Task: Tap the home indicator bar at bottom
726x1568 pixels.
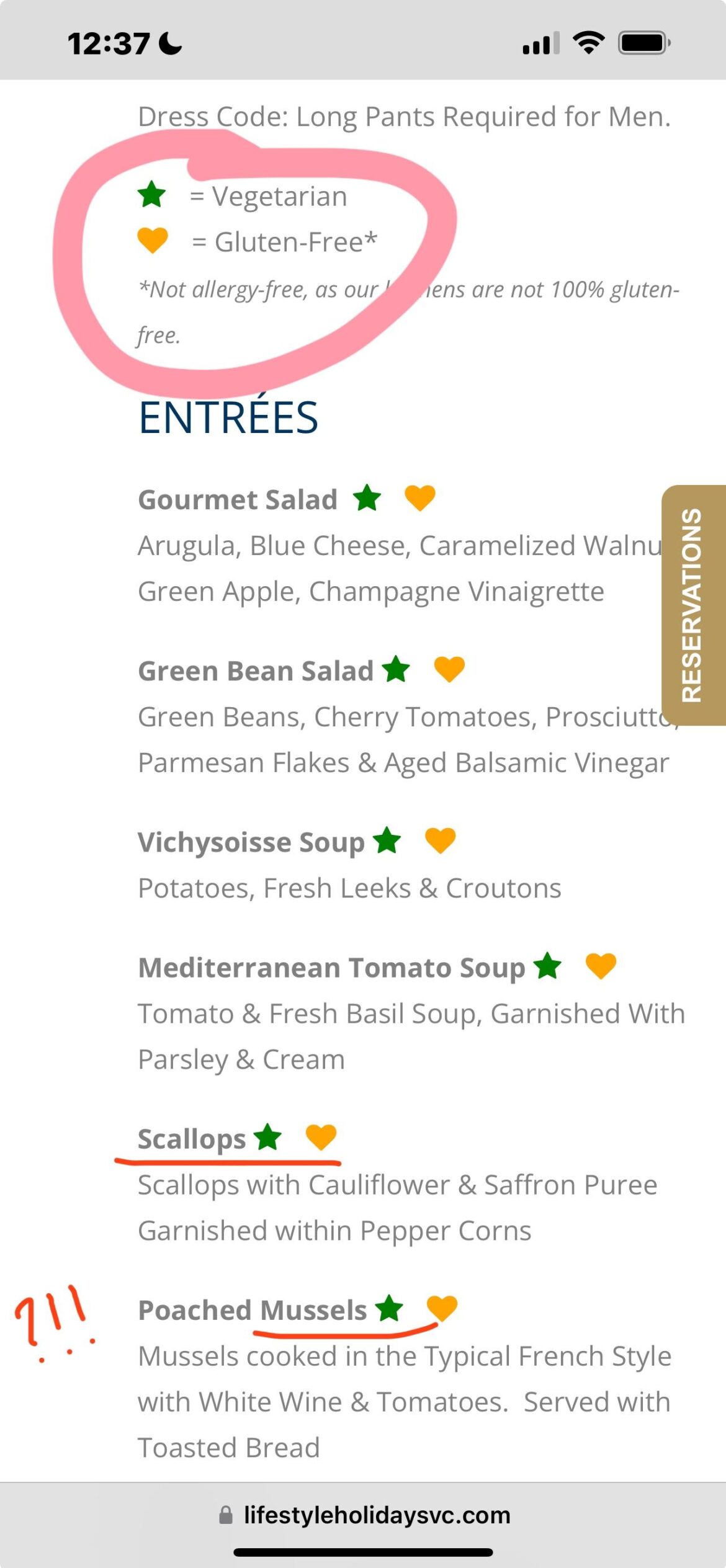Action: click(363, 1552)
